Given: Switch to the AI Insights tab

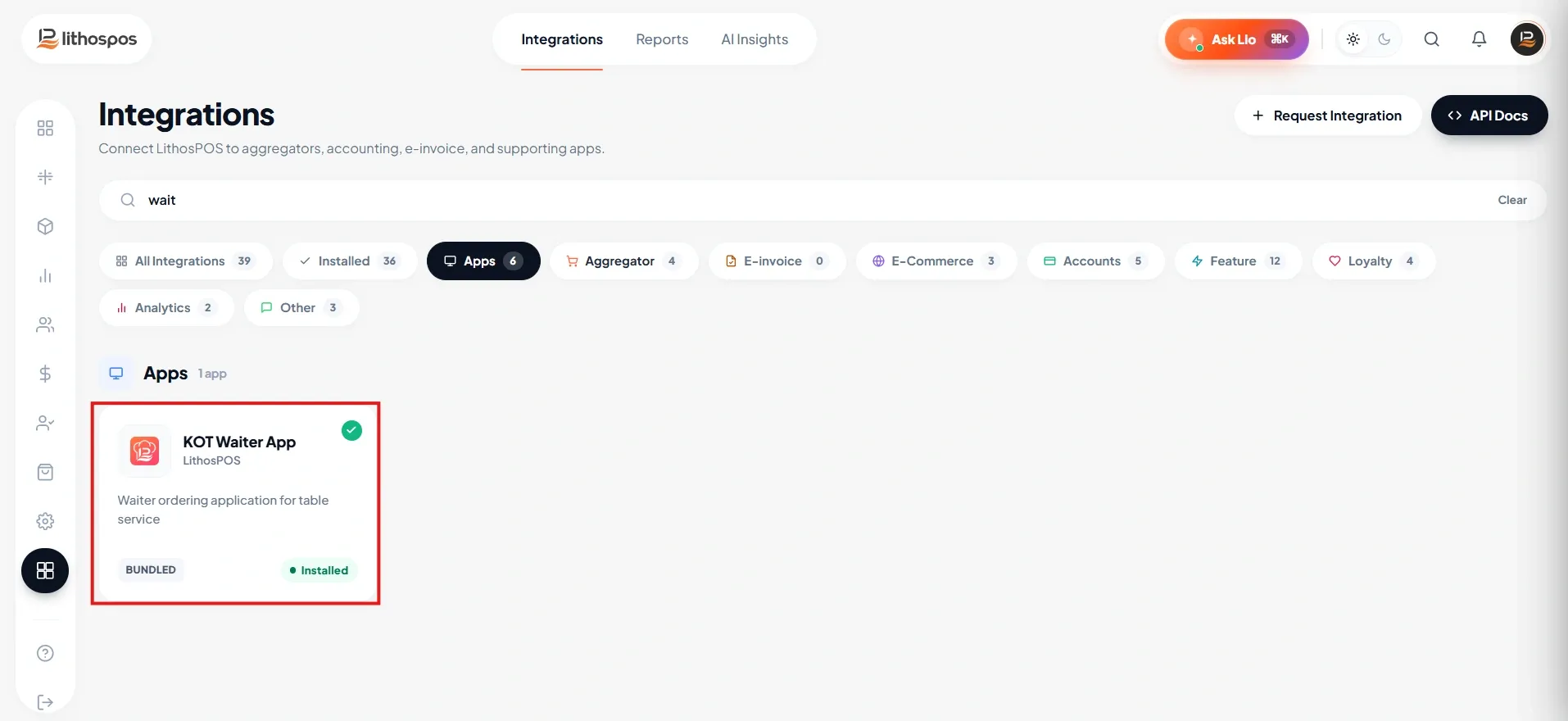Looking at the screenshot, I should pos(755,39).
